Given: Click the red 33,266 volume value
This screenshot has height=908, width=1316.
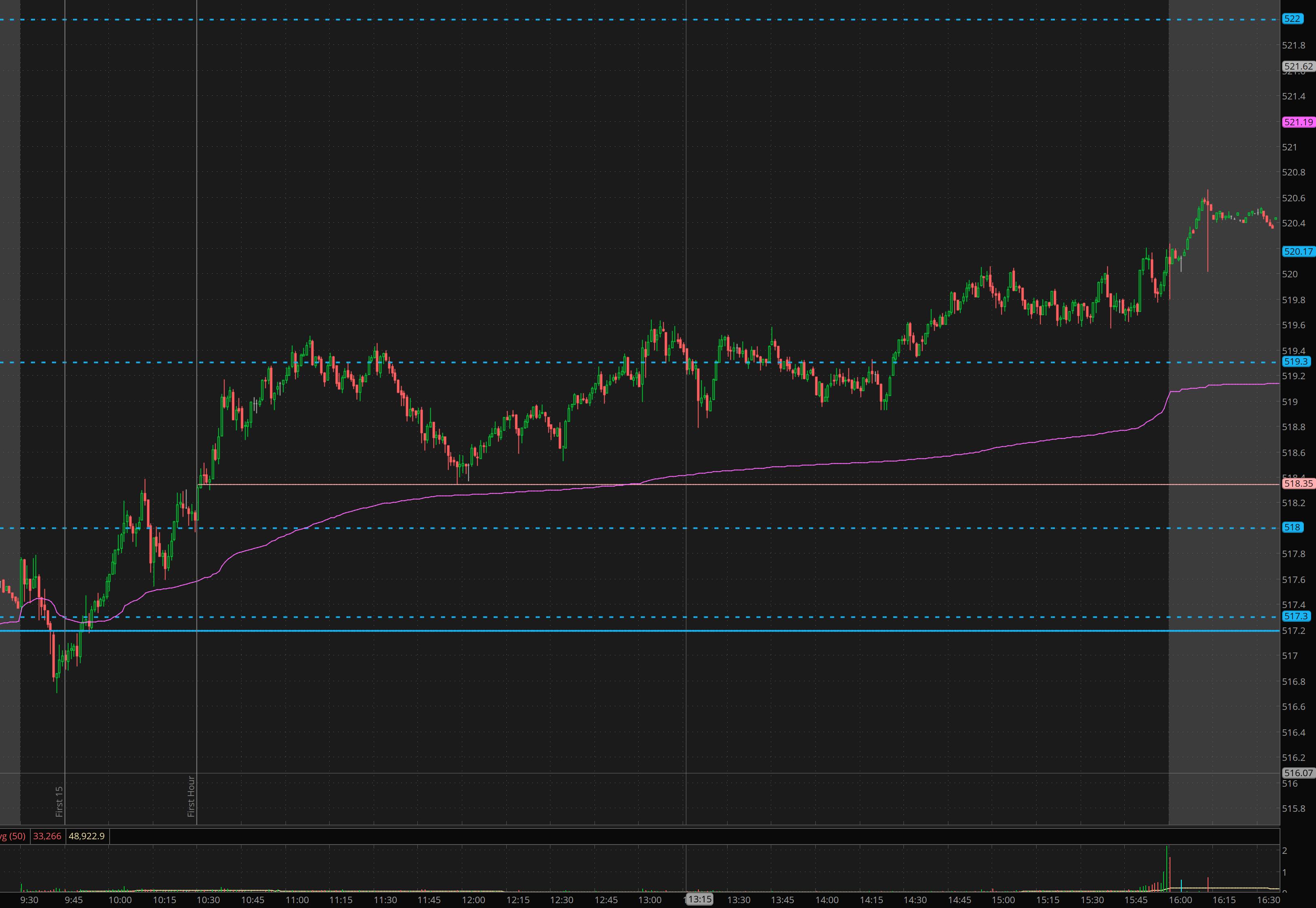Looking at the screenshot, I should 47,836.
